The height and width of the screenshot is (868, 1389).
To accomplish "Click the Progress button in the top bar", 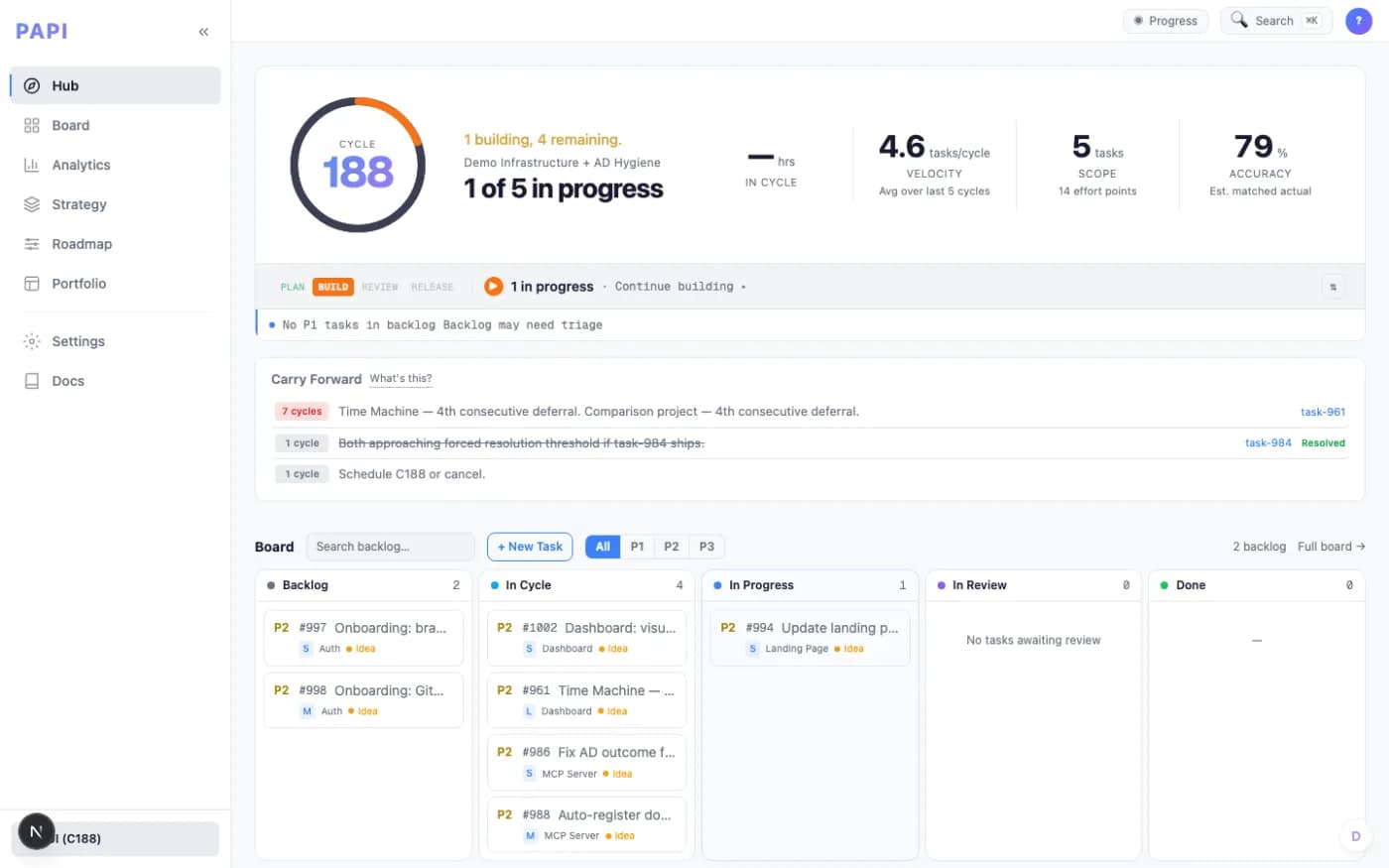I will [1166, 21].
